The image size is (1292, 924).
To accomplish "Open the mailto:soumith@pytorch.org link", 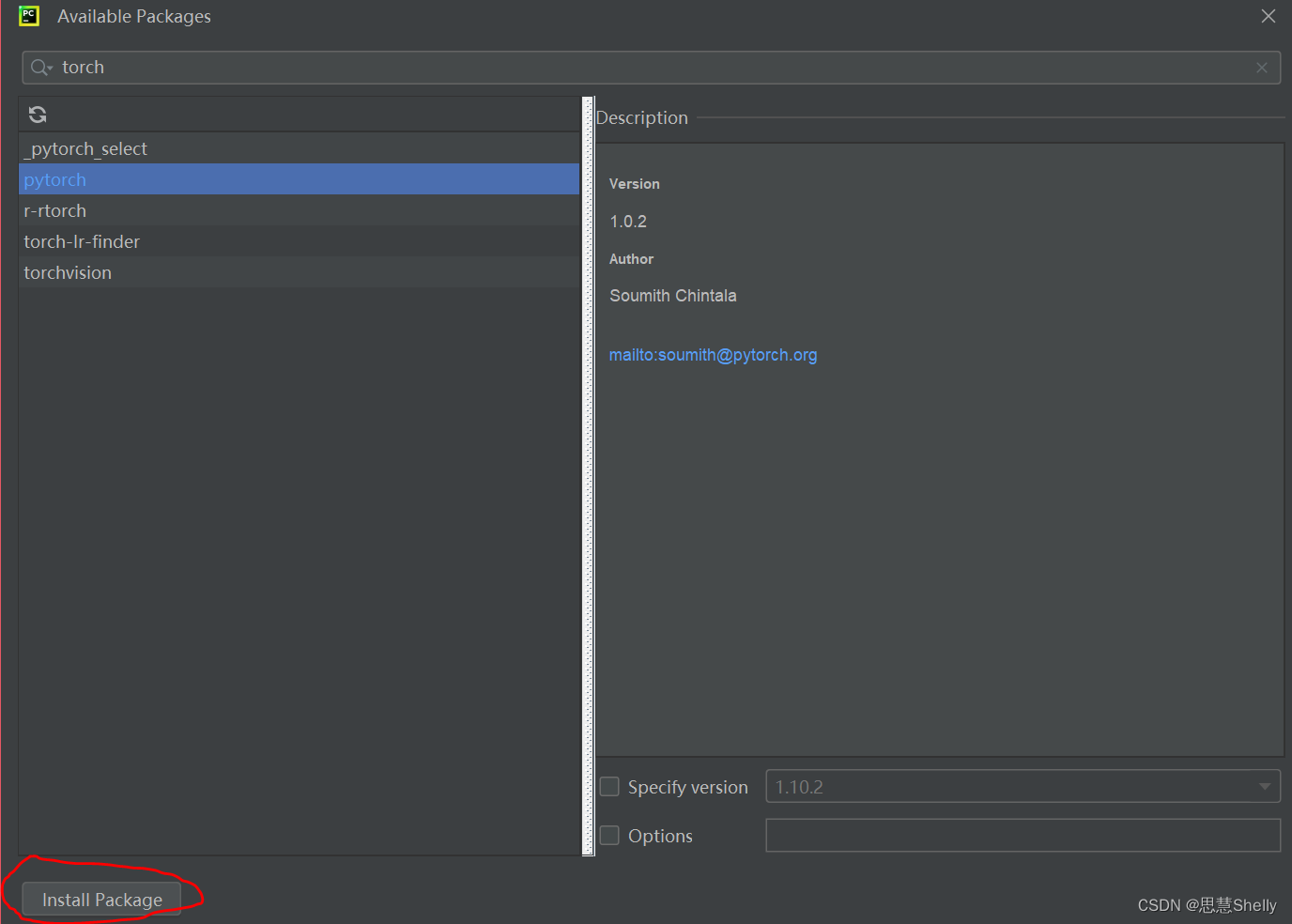I will click(x=713, y=354).
